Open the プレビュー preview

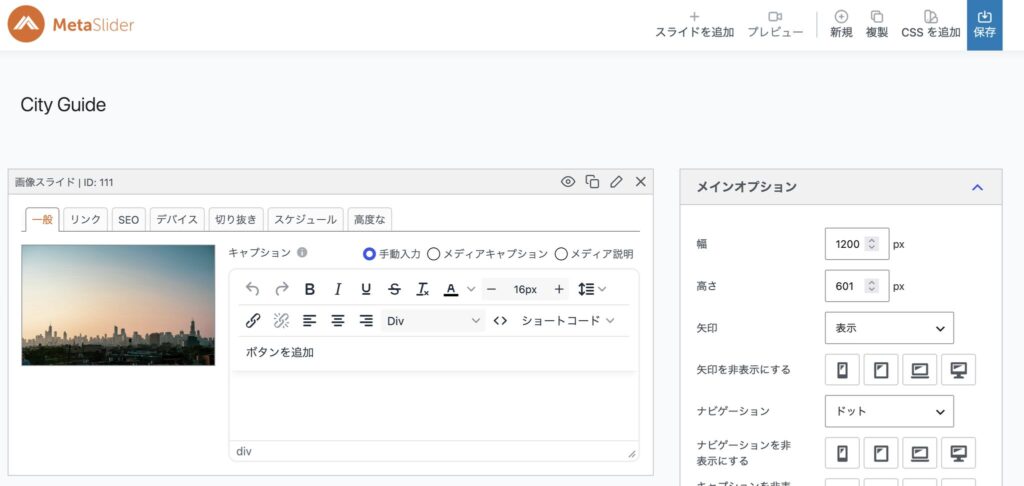pyautogui.click(x=775, y=24)
